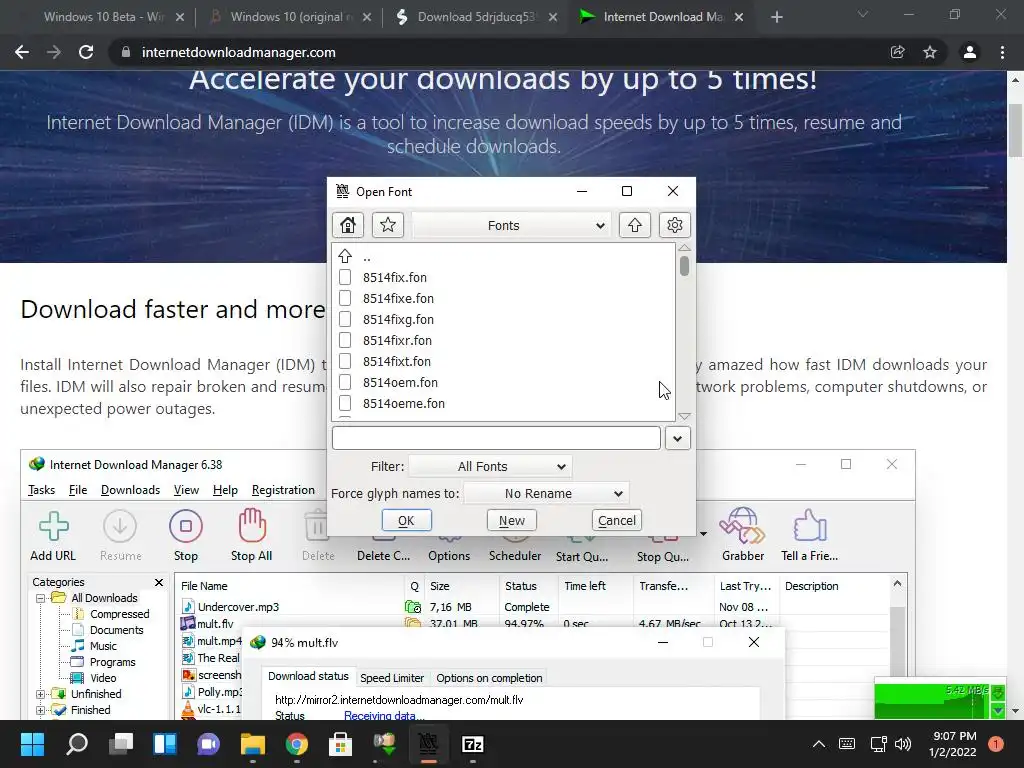Switch to Windows 10 Beta tab
This screenshot has height=768, width=1024.
pos(104,17)
